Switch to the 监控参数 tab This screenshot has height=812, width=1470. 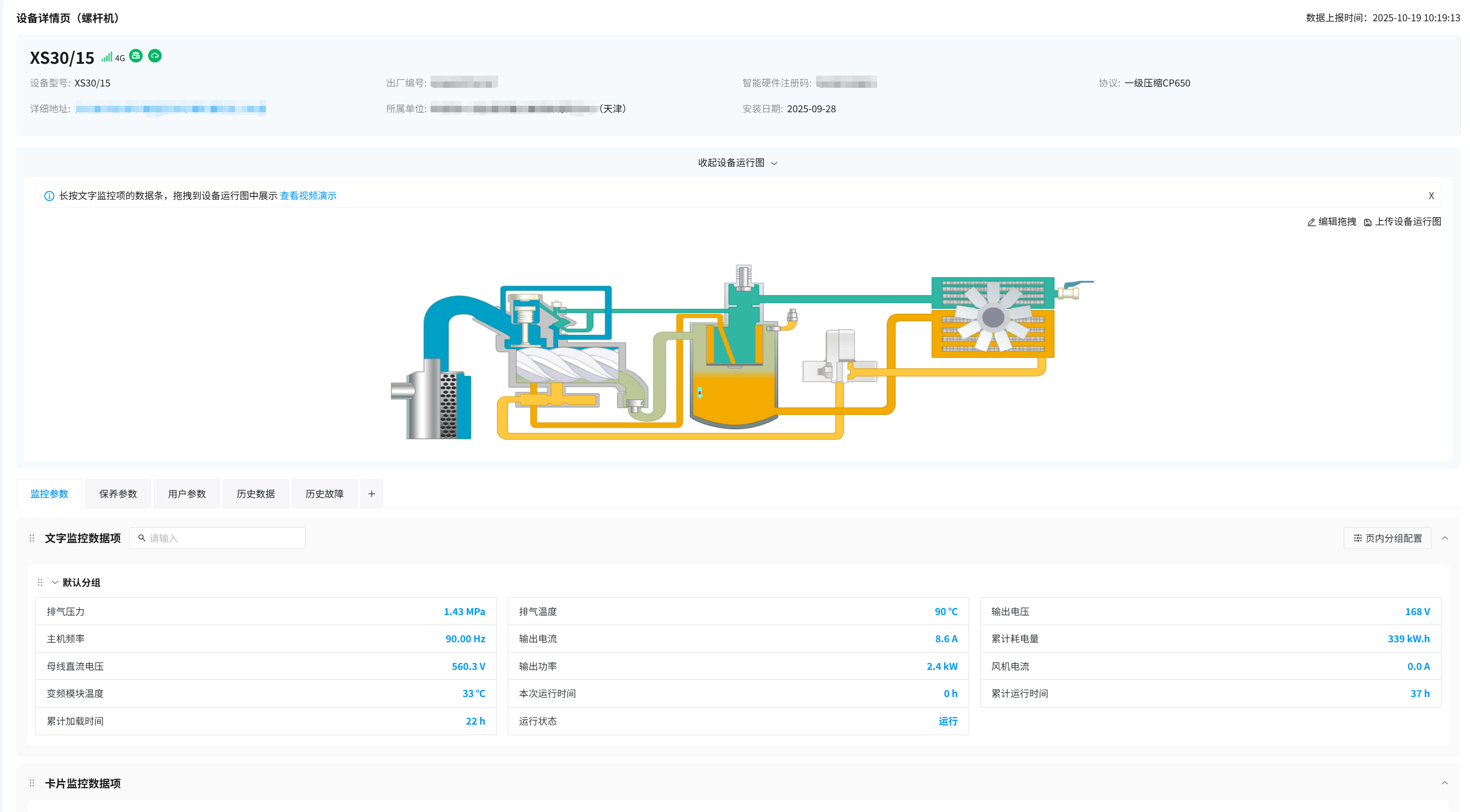click(x=49, y=494)
